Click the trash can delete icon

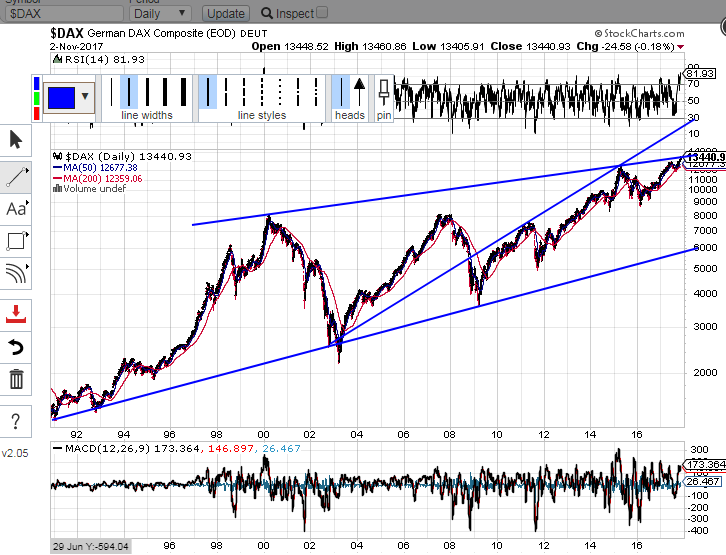coord(15,379)
